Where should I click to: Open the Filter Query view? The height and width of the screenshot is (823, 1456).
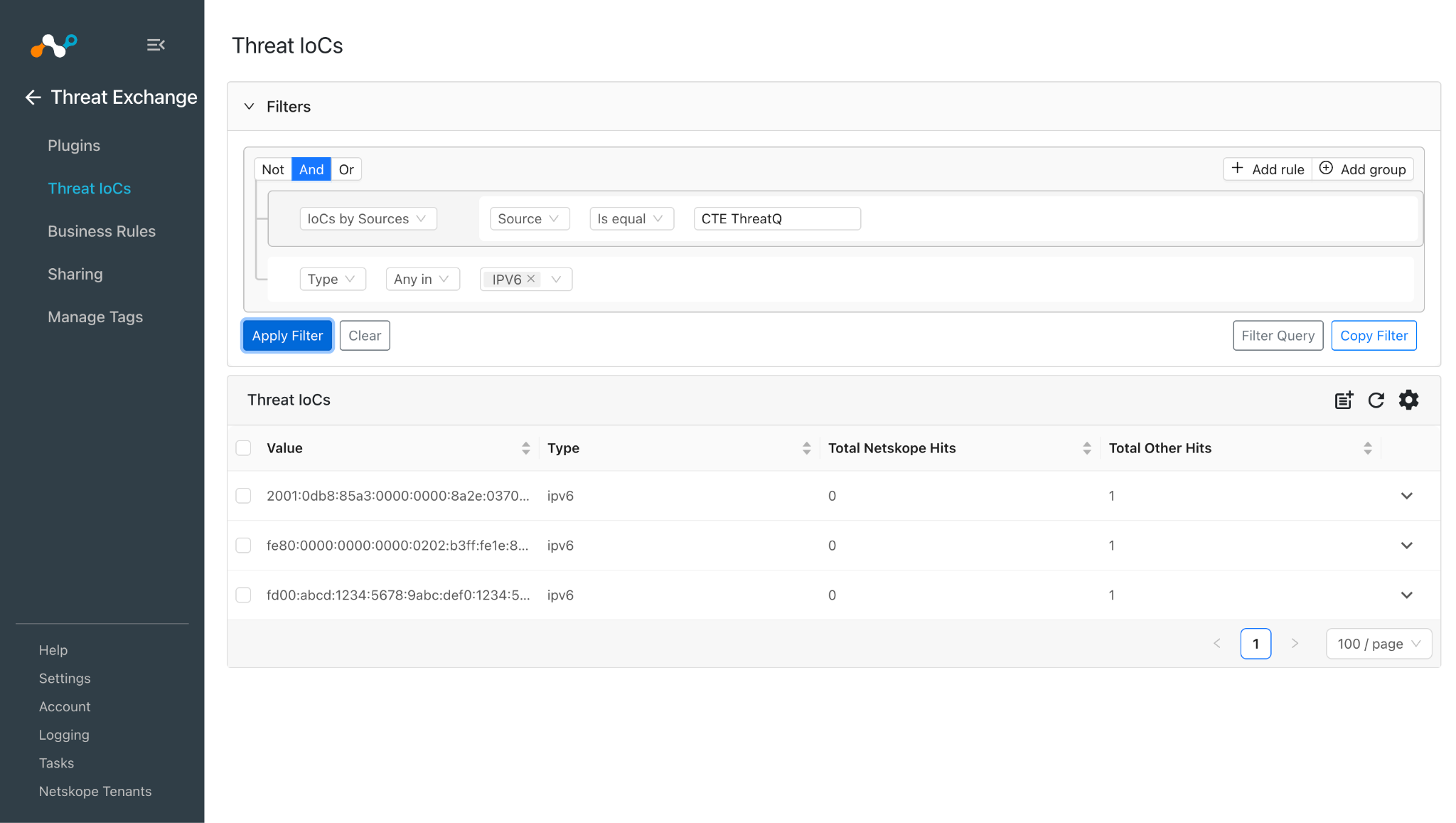pos(1278,336)
